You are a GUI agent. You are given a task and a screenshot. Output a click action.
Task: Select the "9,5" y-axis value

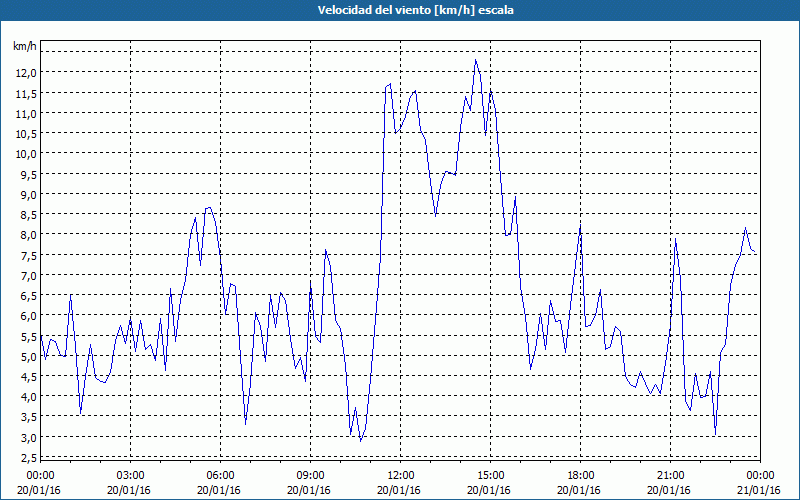click(x=28, y=174)
